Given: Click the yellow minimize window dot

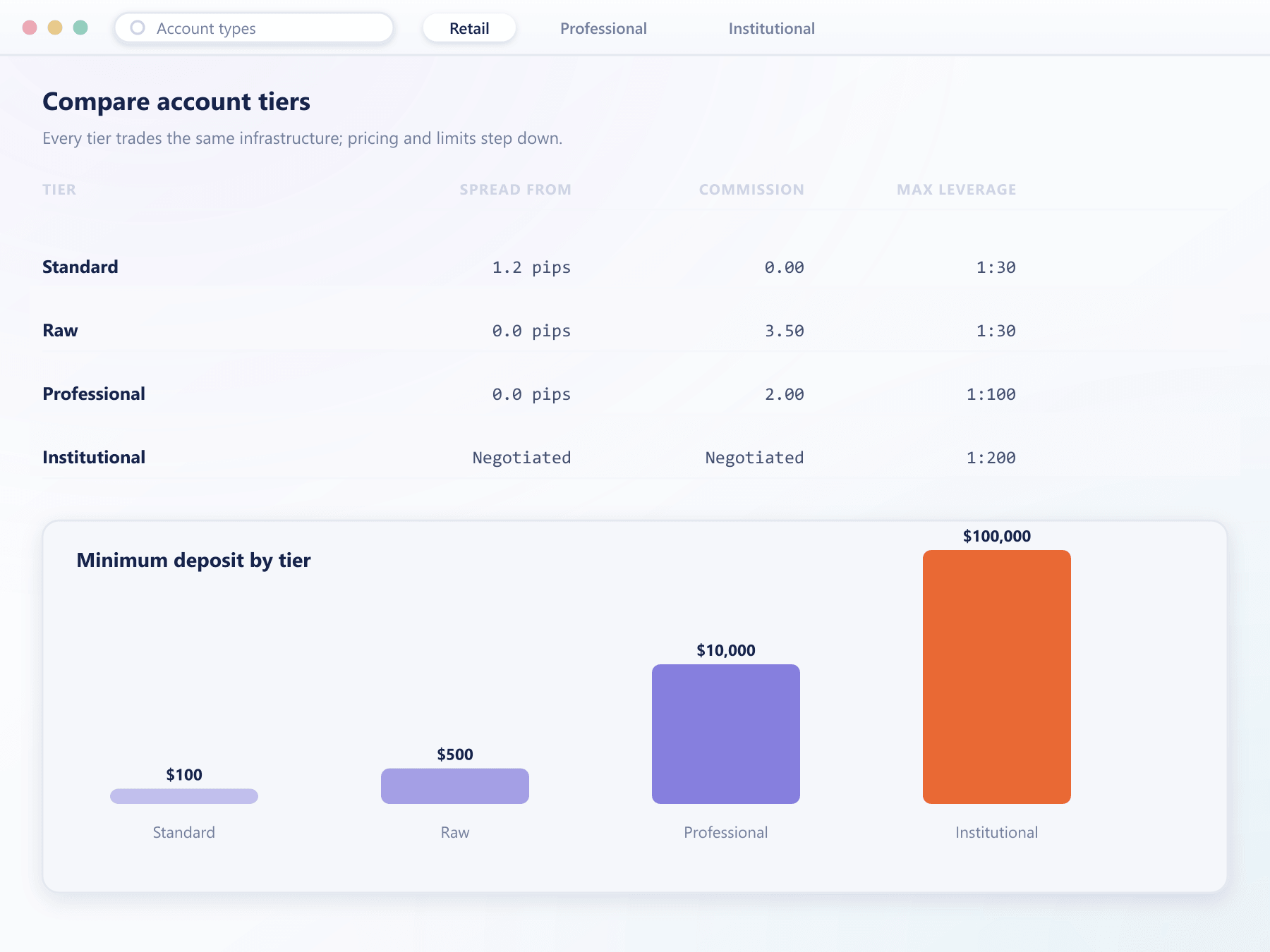Looking at the screenshot, I should point(55,28).
